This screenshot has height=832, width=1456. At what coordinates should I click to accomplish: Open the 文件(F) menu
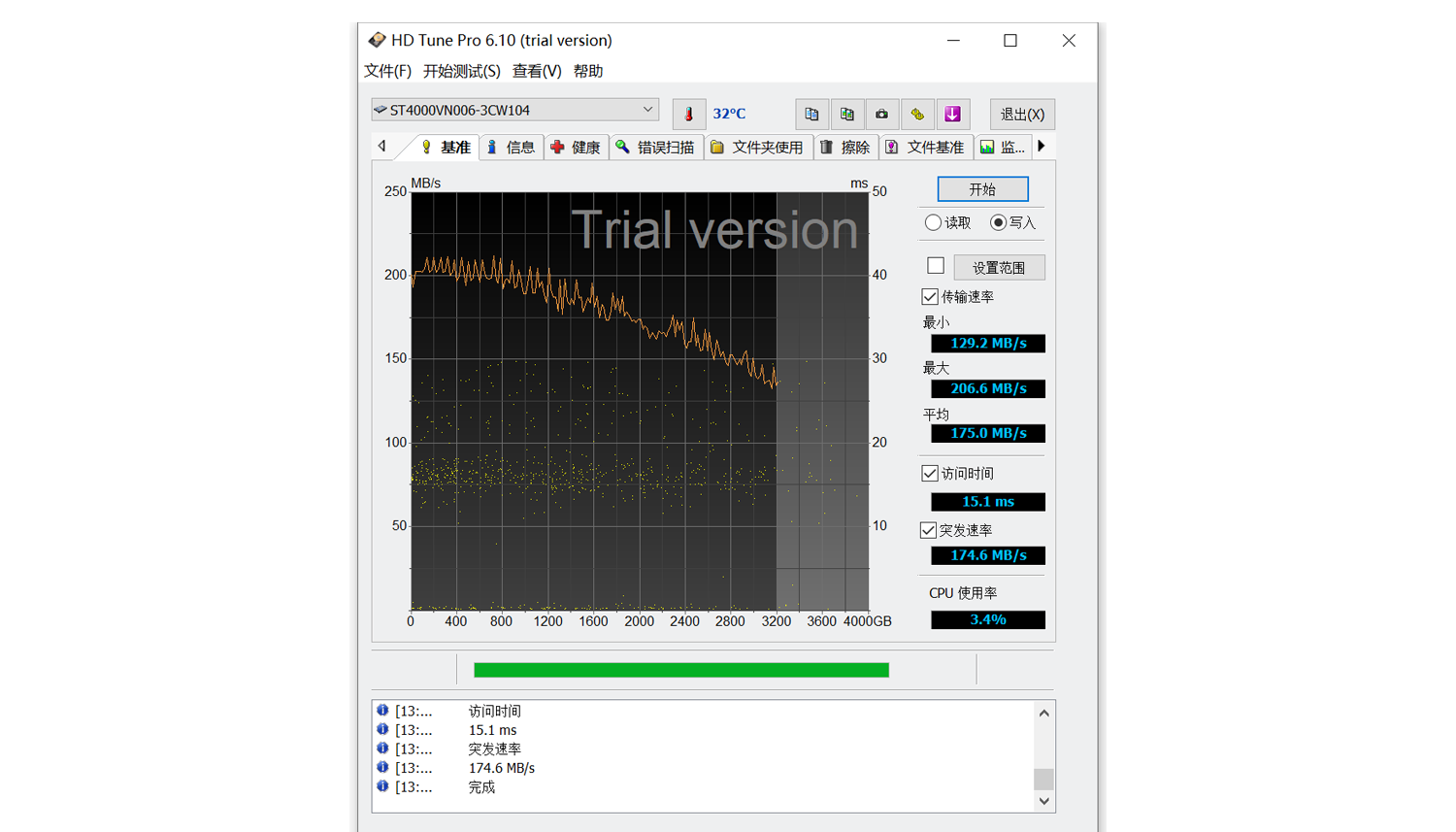[387, 71]
